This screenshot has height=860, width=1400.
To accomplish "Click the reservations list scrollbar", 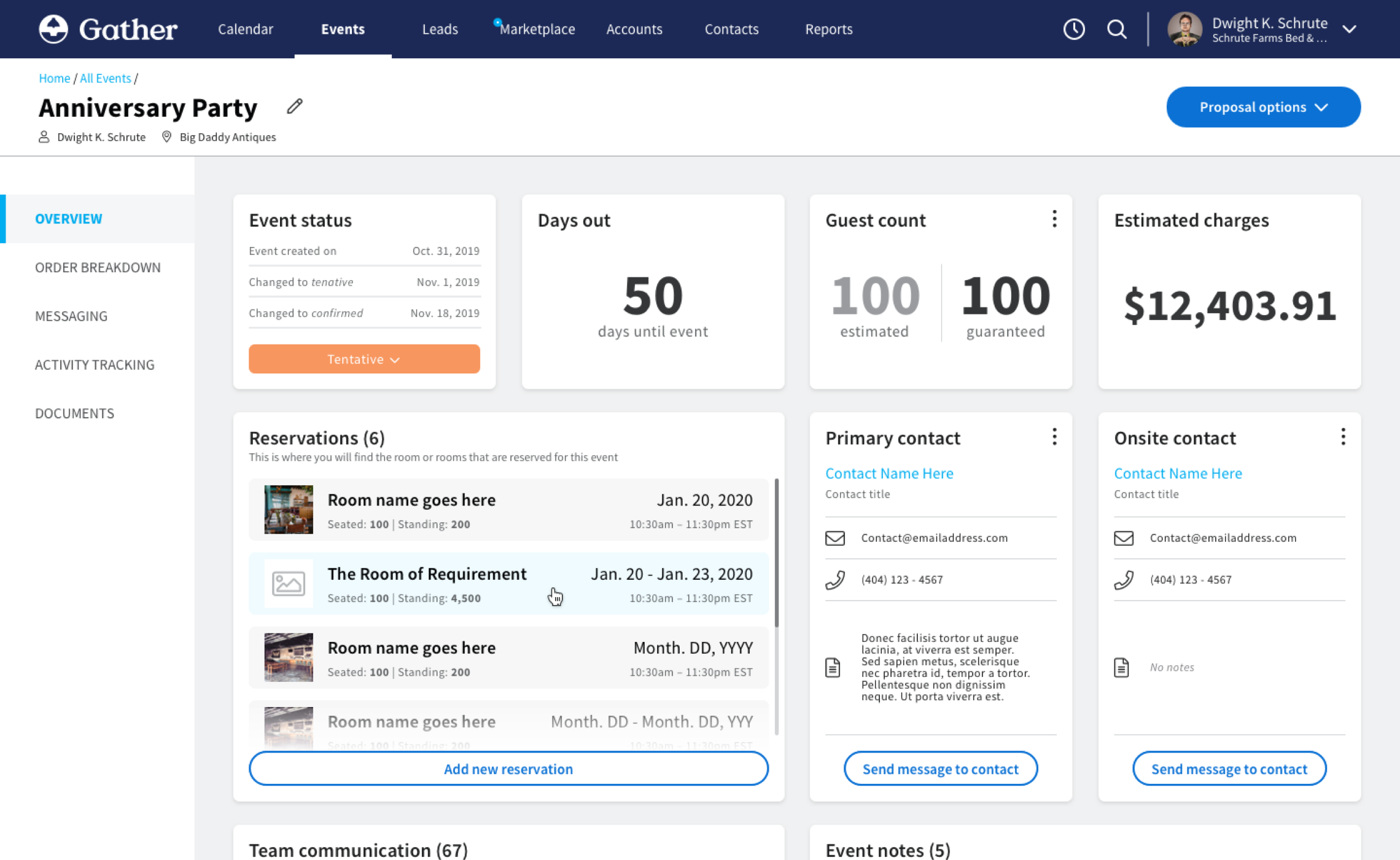I will (776, 553).
